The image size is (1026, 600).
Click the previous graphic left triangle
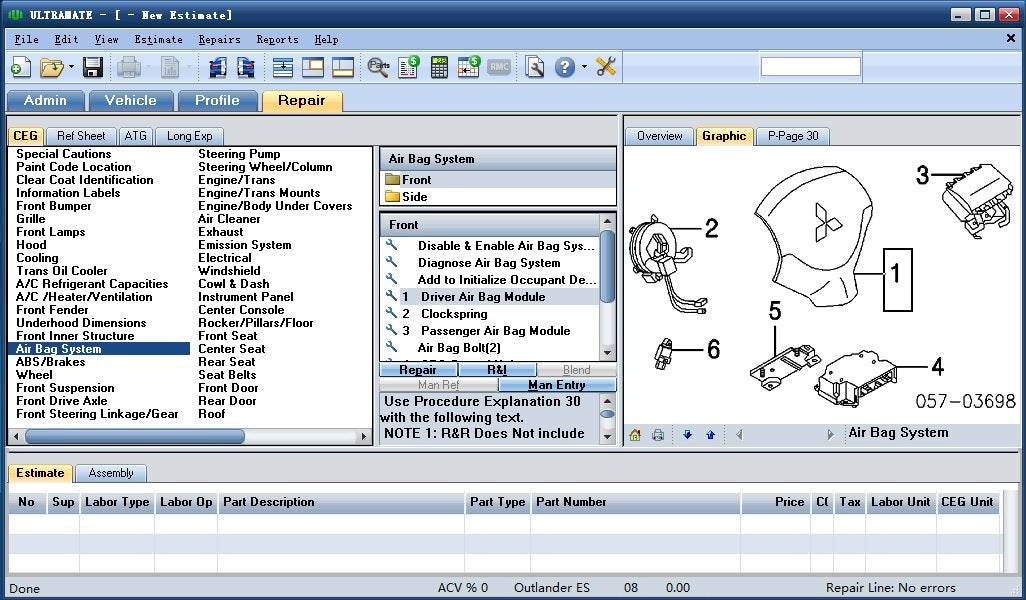coord(739,434)
